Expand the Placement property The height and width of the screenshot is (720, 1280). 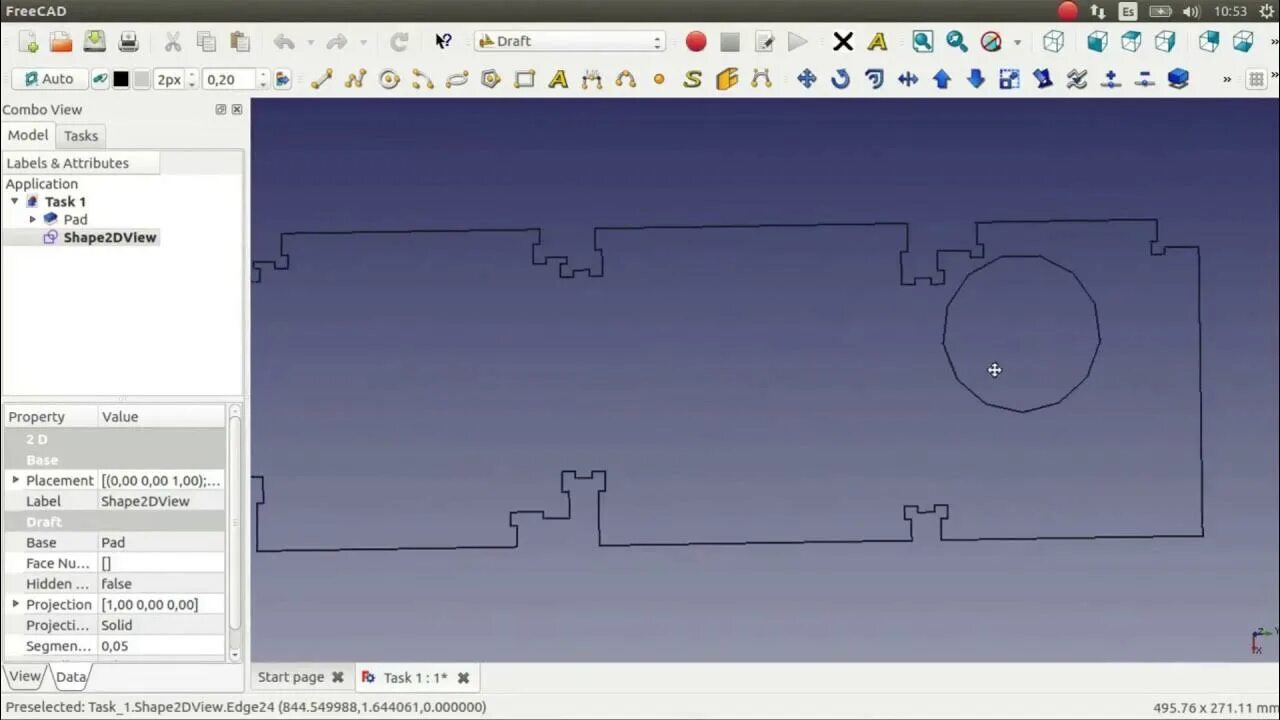point(15,480)
